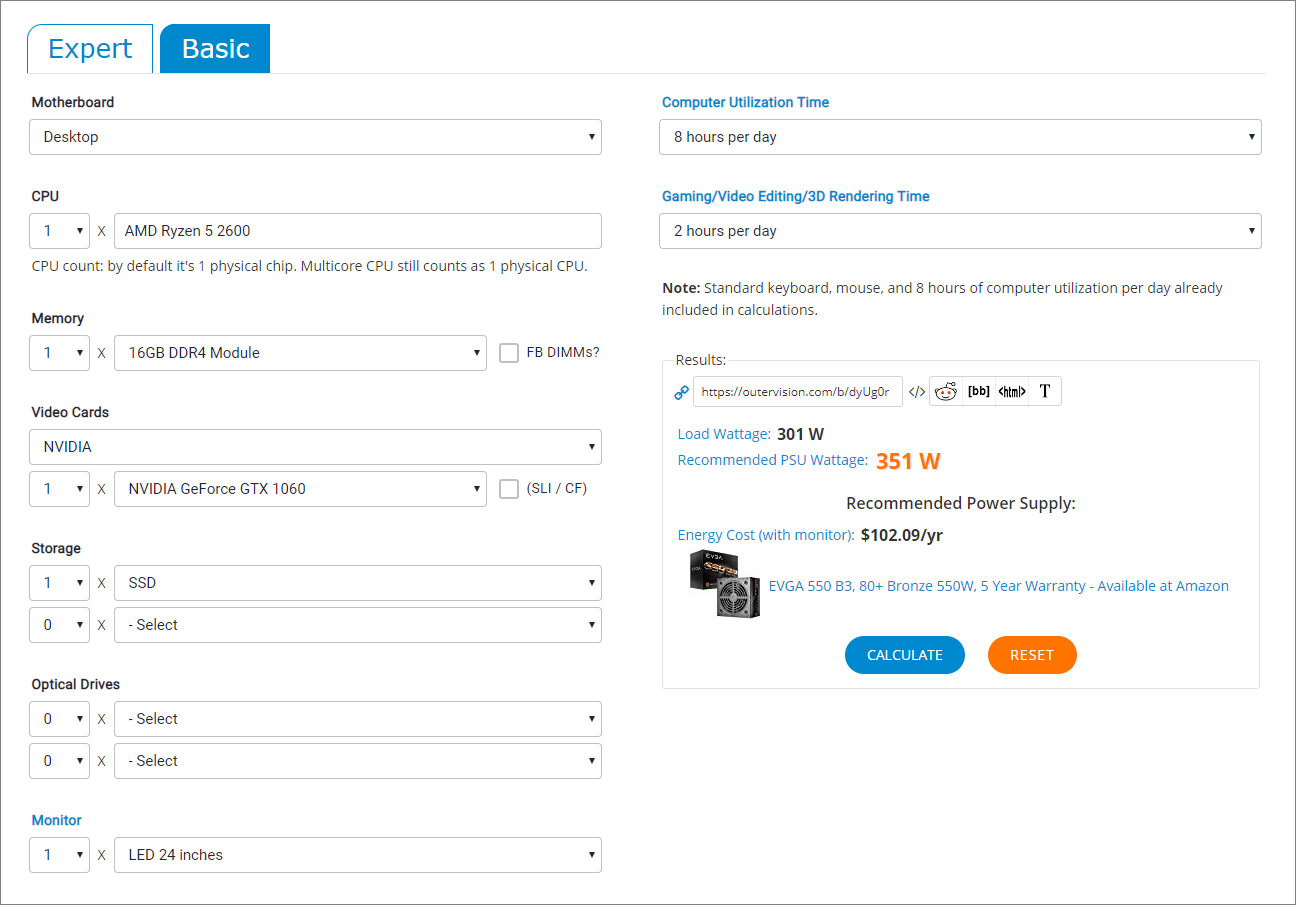
Task: Open the NVIDIA GeForce GTX 1060 dropdown
Action: click(301, 489)
